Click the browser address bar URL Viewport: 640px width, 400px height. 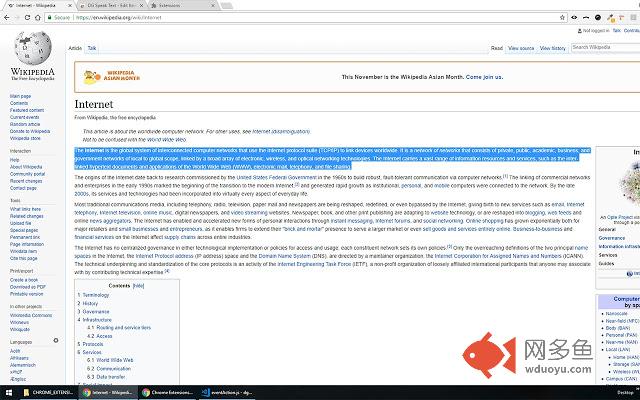(118, 18)
